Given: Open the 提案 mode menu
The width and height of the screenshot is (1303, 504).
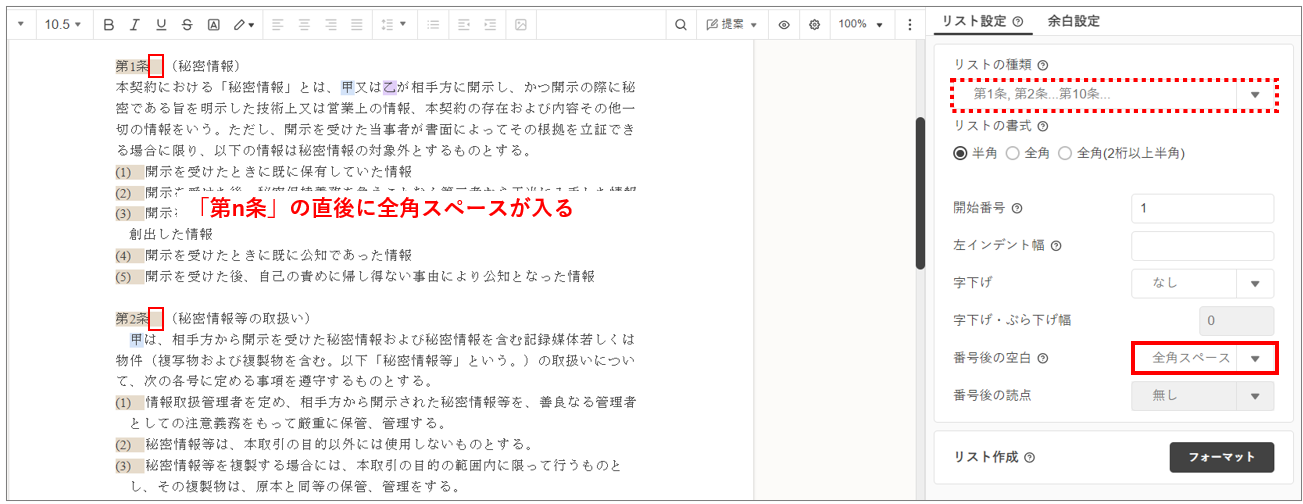Looking at the screenshot, I should click(731, 24).
